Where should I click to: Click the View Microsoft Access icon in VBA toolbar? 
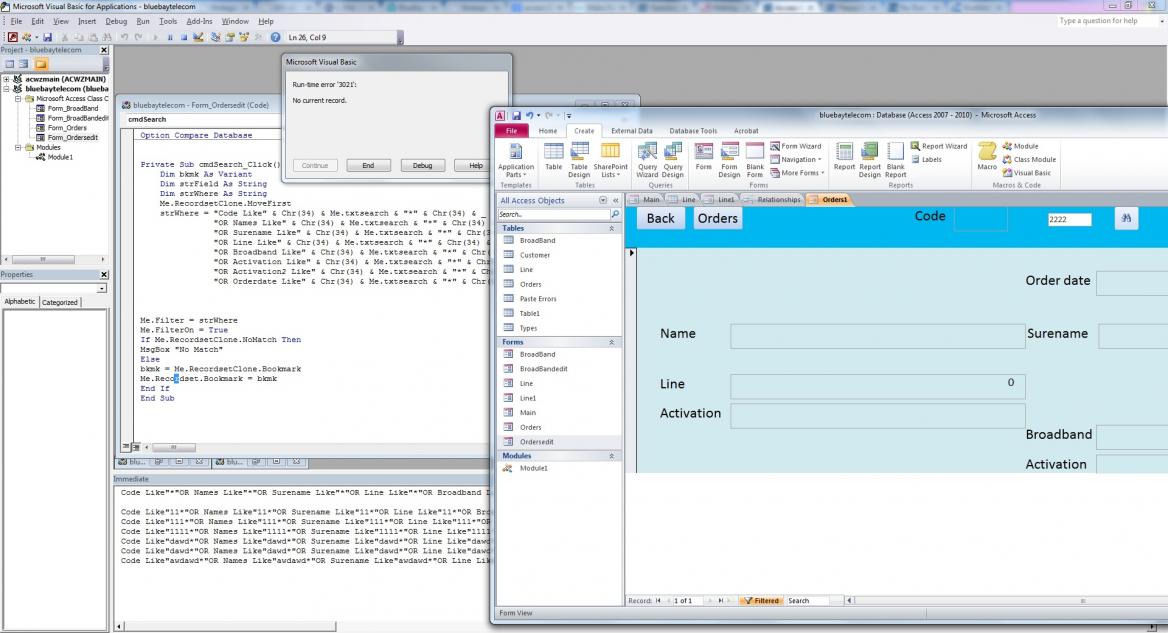click(13, 37)
